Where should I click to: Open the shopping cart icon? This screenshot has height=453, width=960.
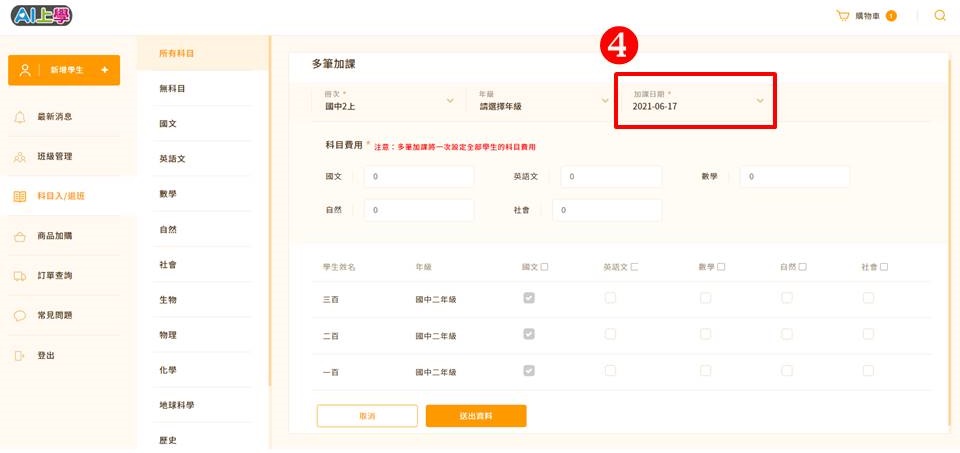coord(843,16)
